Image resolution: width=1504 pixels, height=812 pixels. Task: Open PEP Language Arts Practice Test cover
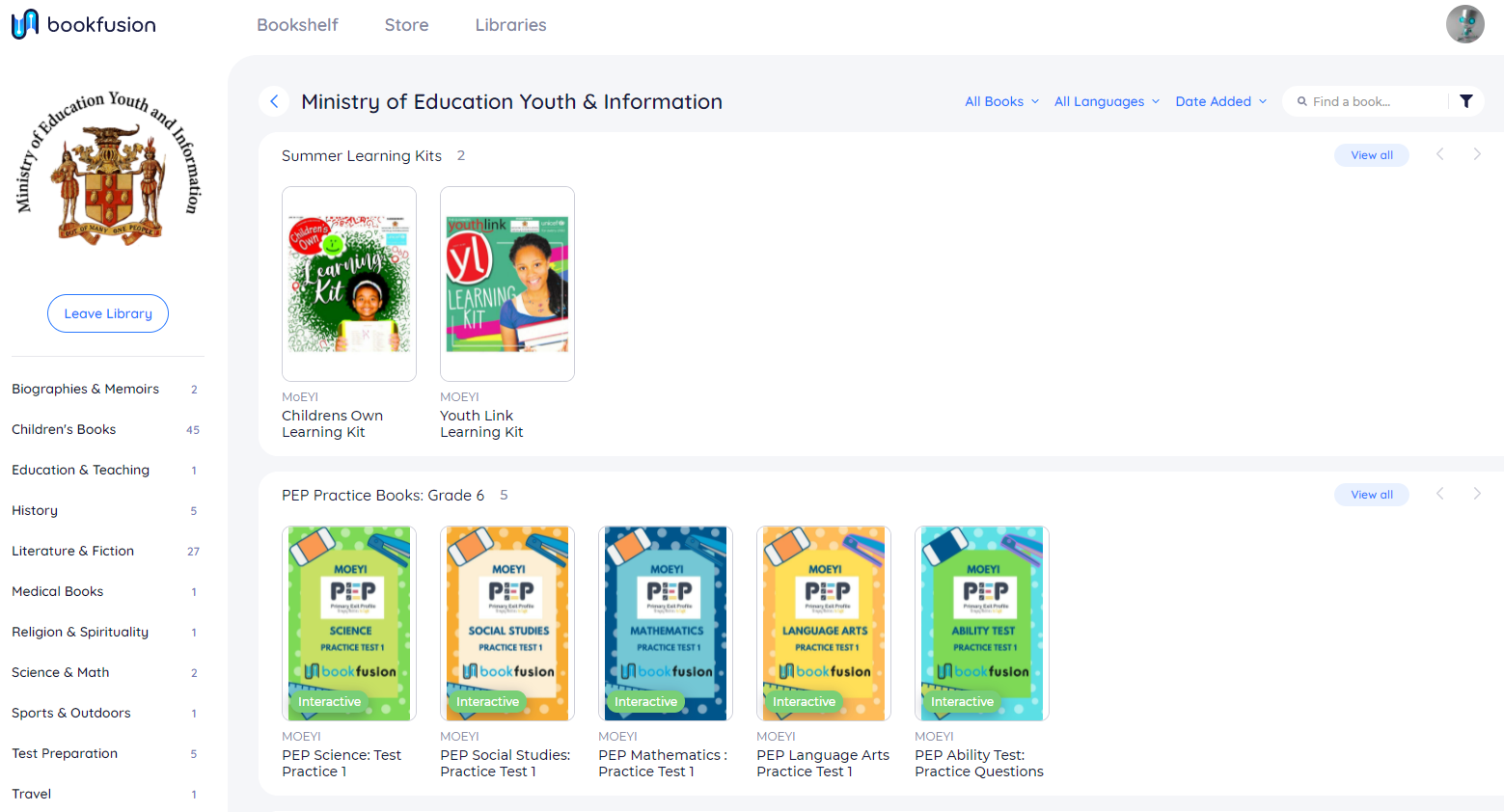point(824,623)
